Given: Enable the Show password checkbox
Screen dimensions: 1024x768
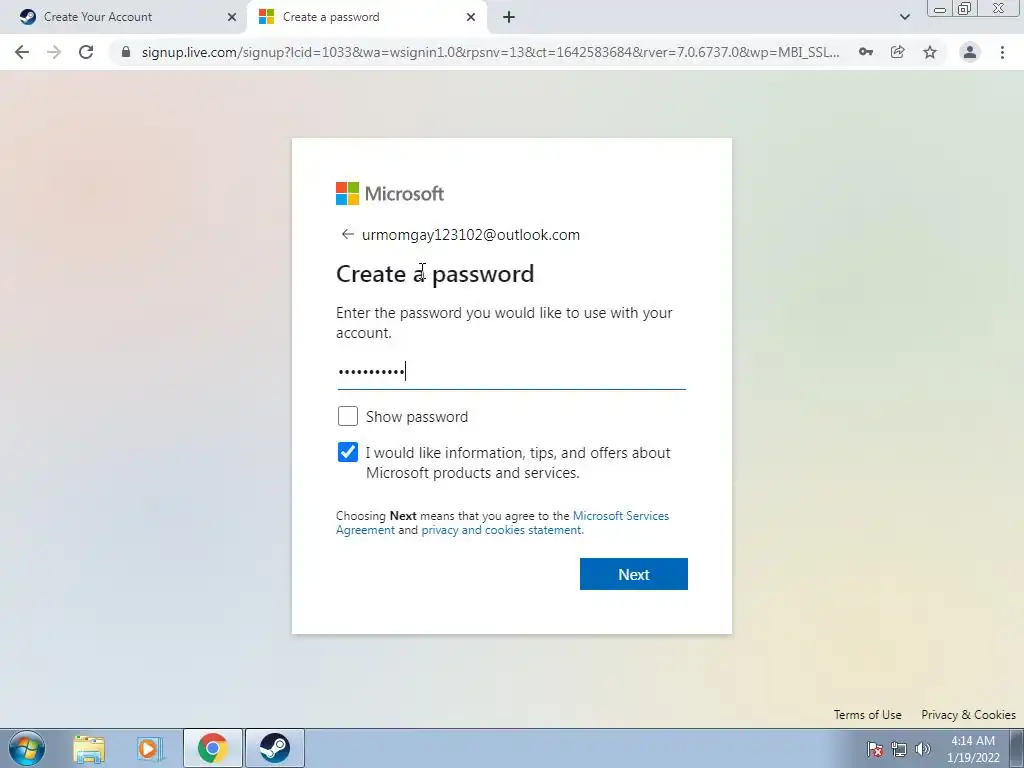Looking at the screenshot, I should 347,416.
